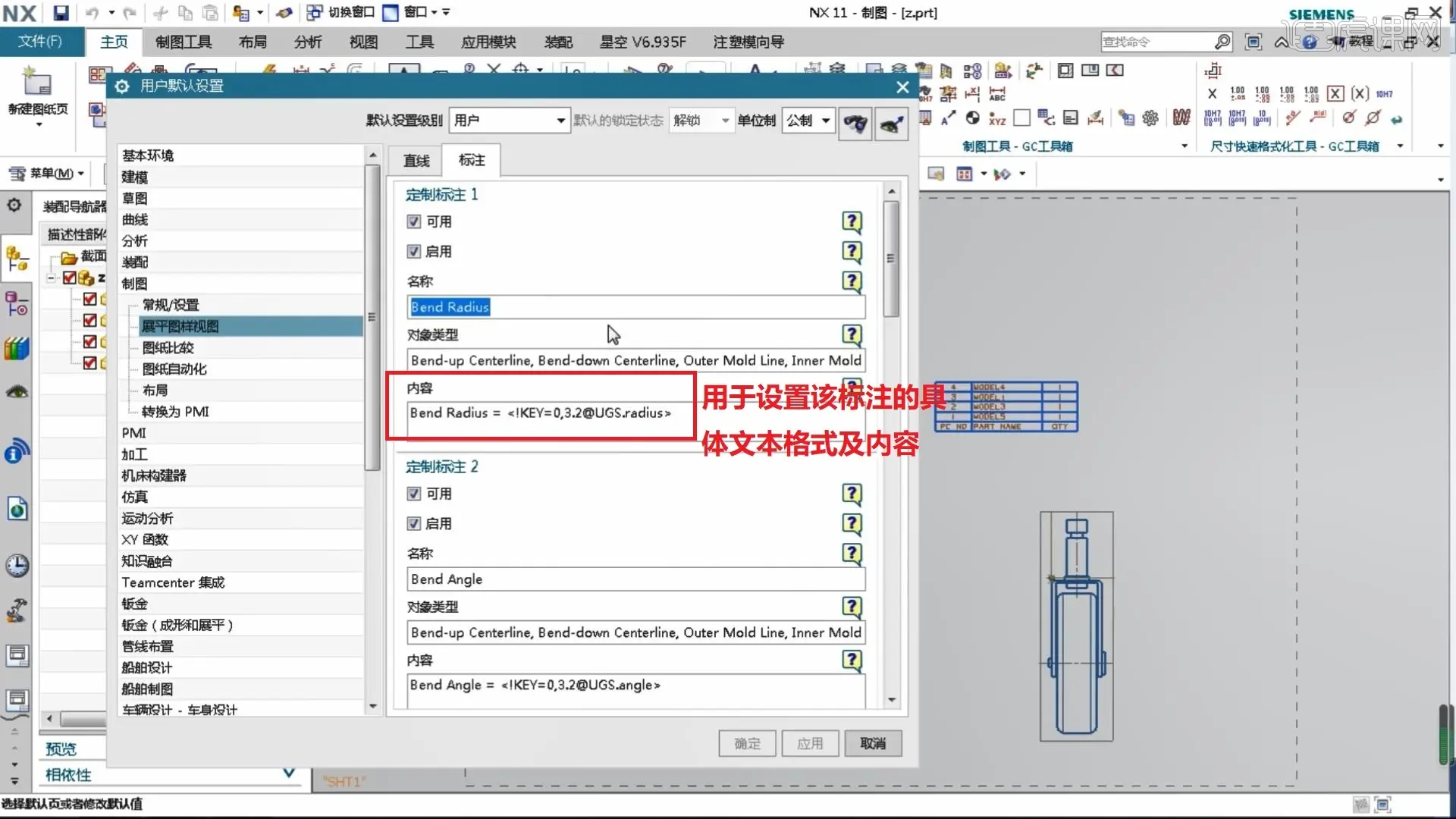Viewport: 1456px width, 819px height.
Task: Toggle 启用 checkbox under 定制标注 1
Action: [414, 251]
